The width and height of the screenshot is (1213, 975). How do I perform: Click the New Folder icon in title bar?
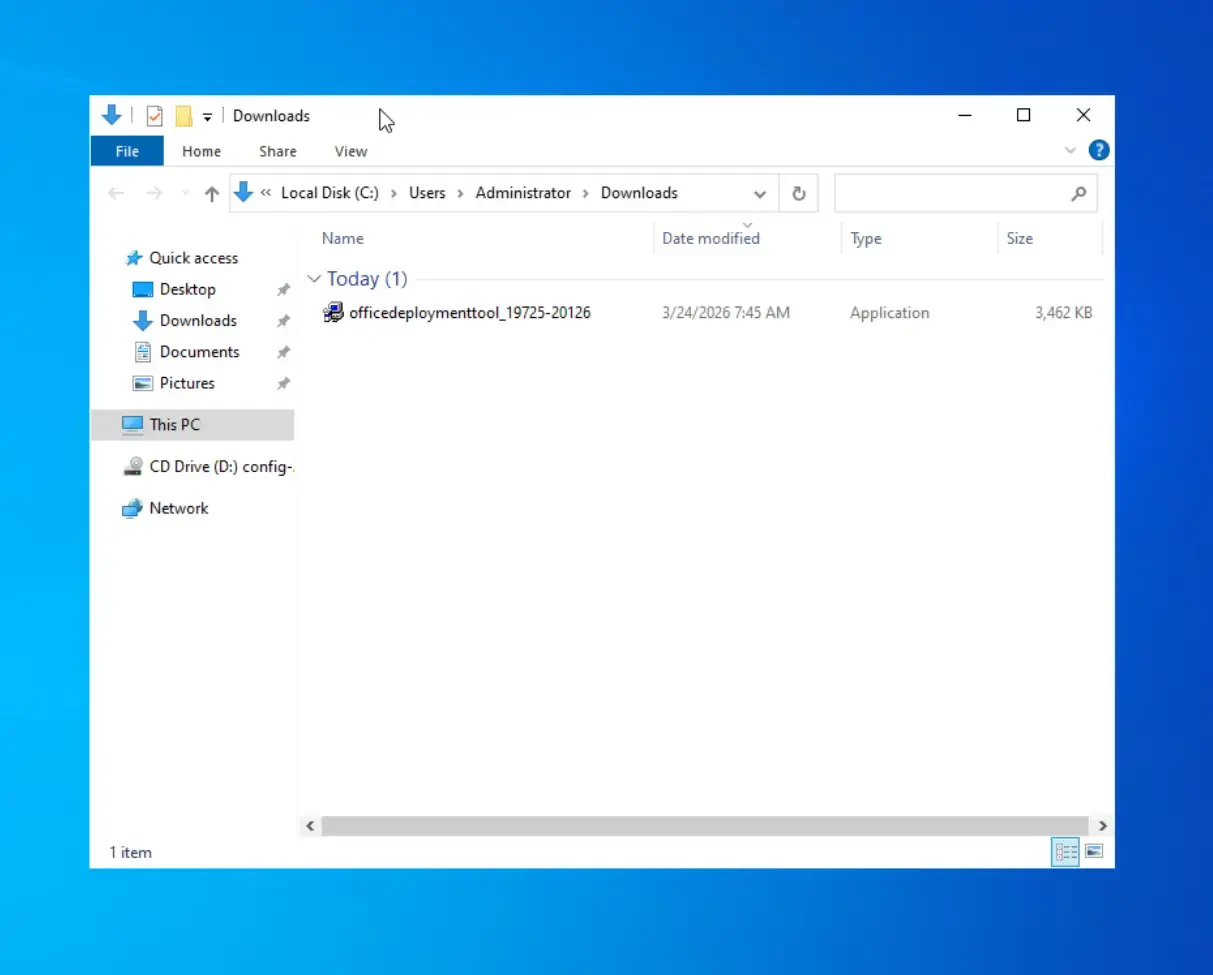tap(183, 116)
